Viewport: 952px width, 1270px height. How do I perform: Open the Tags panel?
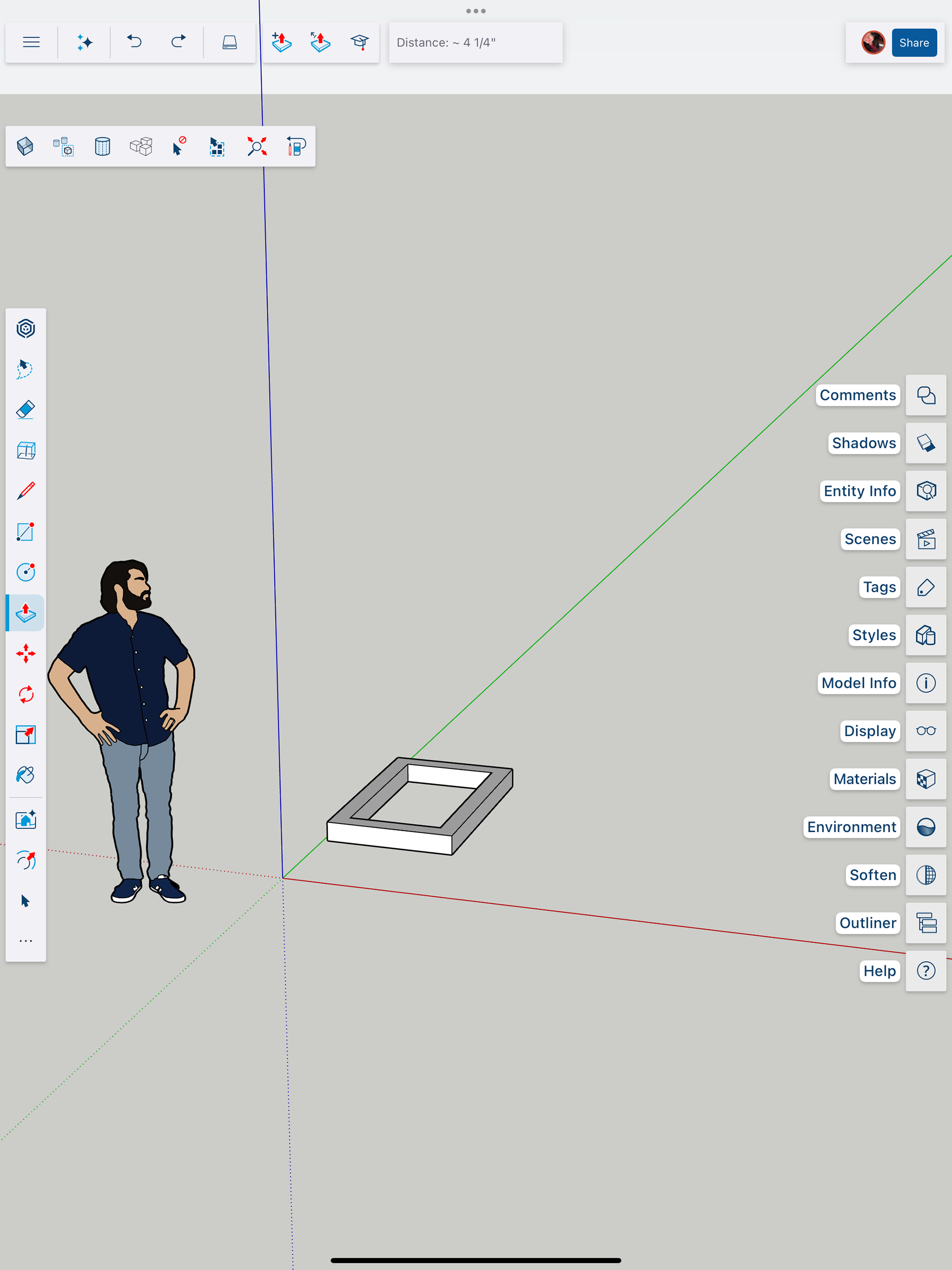pyautogui.click(x=925, y=587)
